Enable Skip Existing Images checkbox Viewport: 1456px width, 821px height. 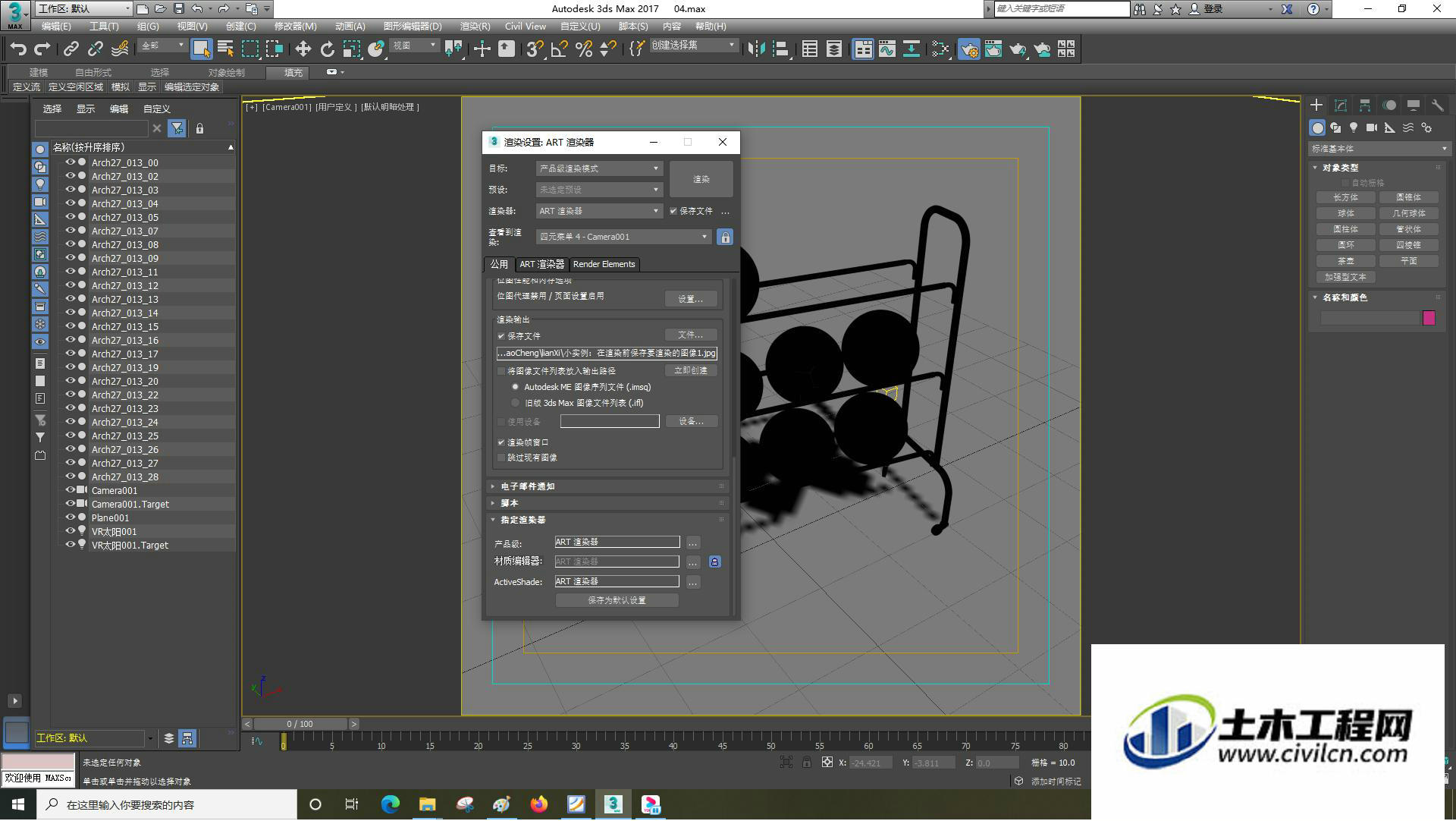[x=501, y=458]
